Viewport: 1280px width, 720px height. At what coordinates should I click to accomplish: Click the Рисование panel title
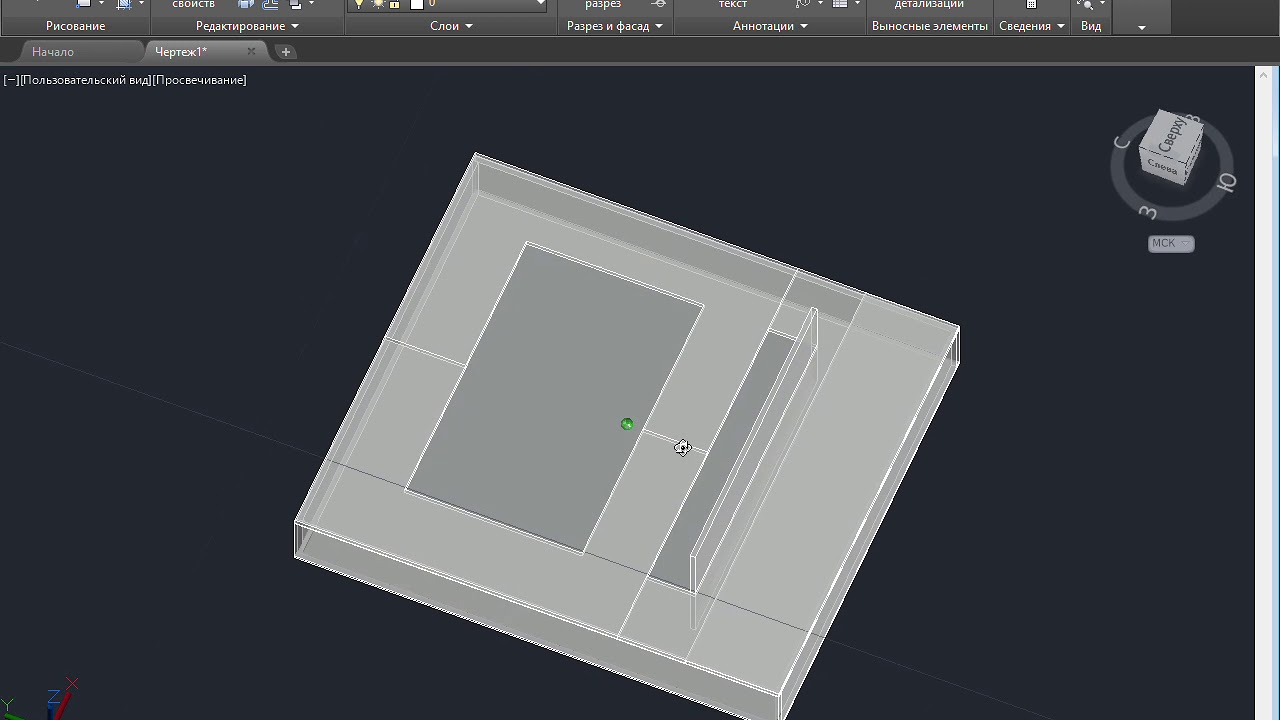click(x=75, y=26)
